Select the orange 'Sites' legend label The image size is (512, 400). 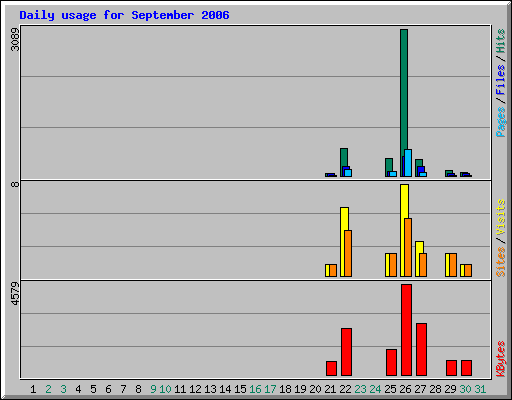[501, 262]
